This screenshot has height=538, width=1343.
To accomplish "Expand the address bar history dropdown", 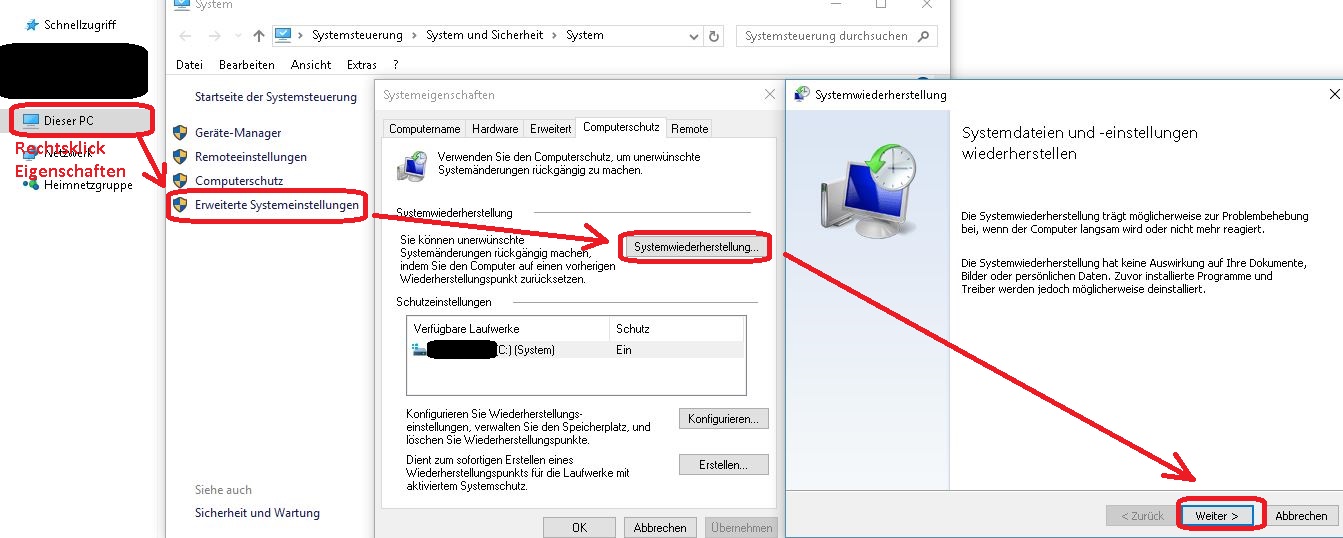I will coord(693,36).
